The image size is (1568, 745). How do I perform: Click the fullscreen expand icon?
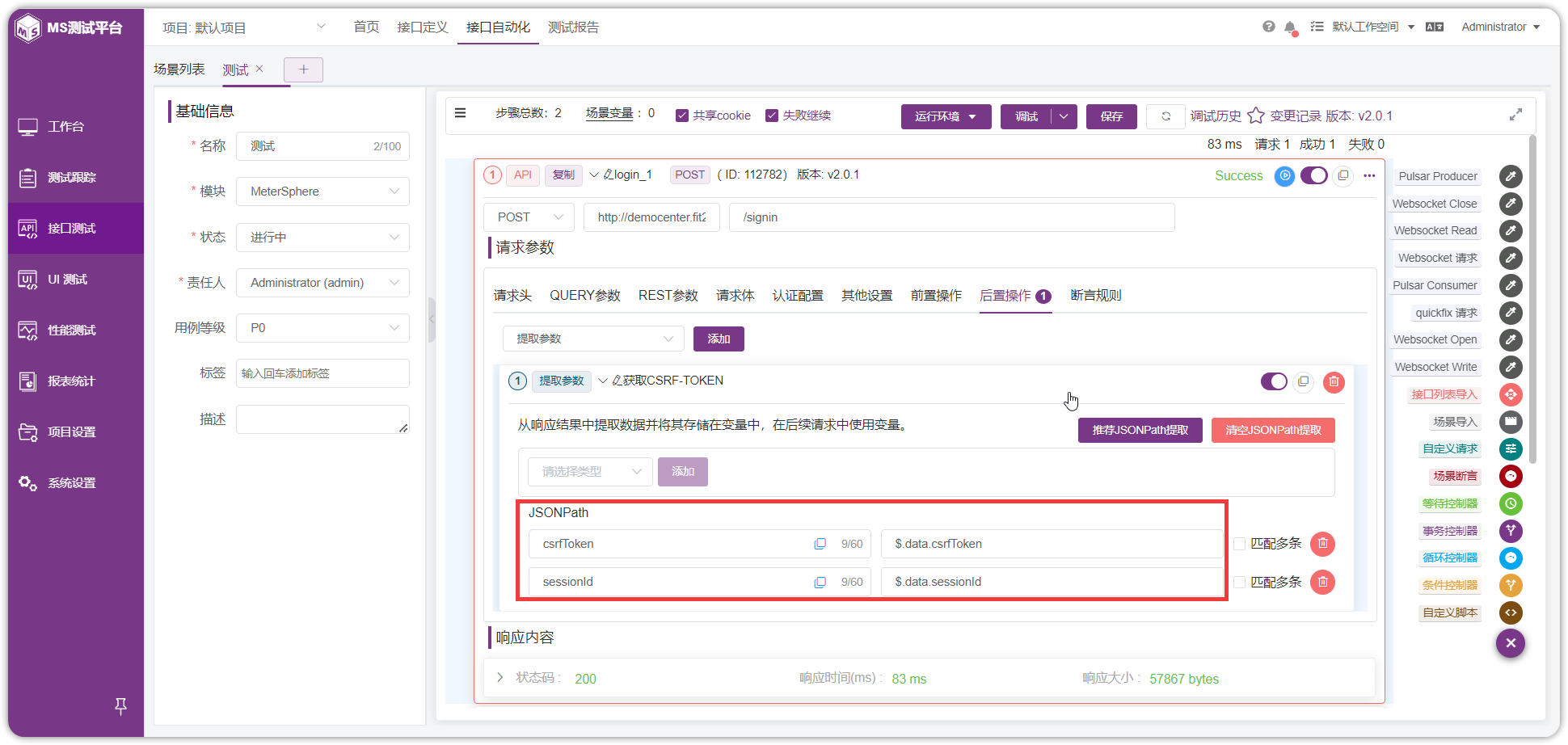tap(1515, 115)
